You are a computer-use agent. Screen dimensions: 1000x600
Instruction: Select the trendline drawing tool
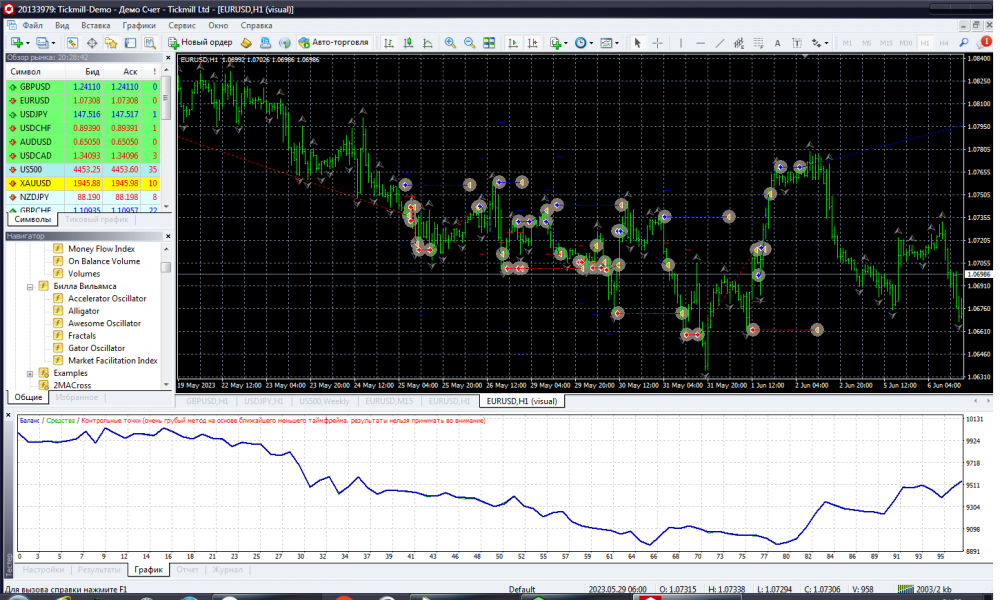click(721, 43)
